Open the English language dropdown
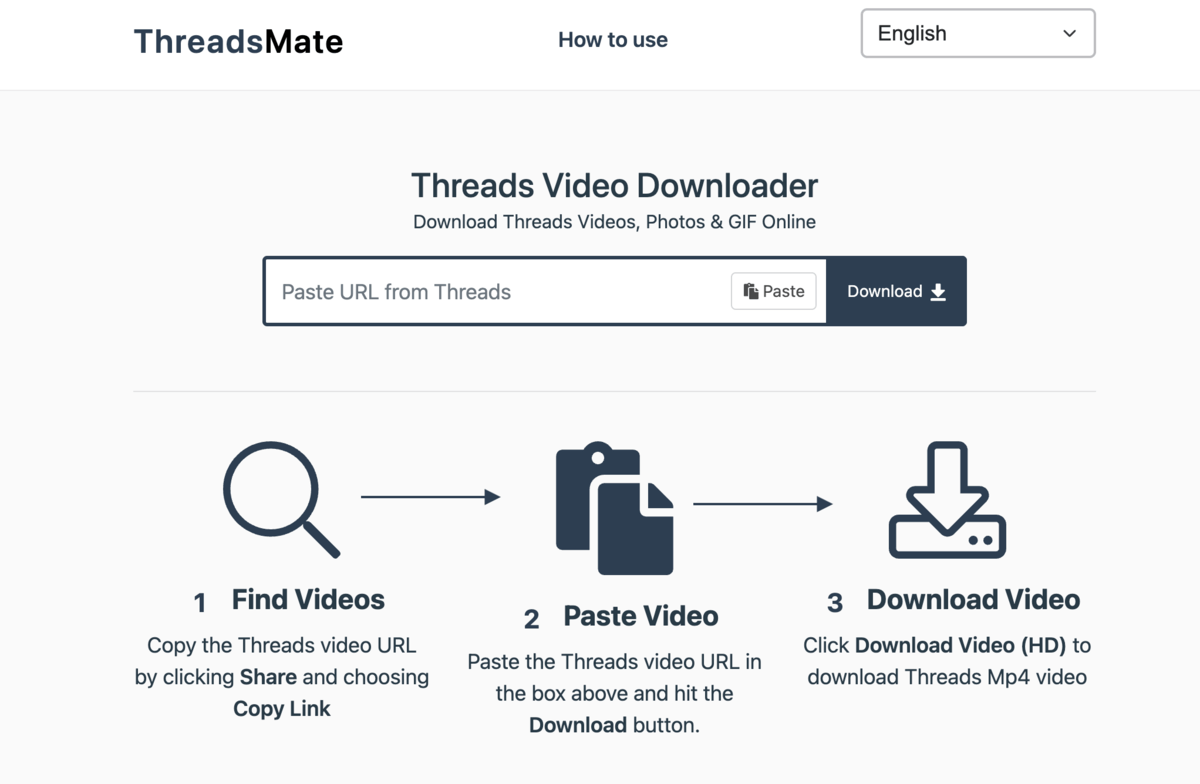 977,34
